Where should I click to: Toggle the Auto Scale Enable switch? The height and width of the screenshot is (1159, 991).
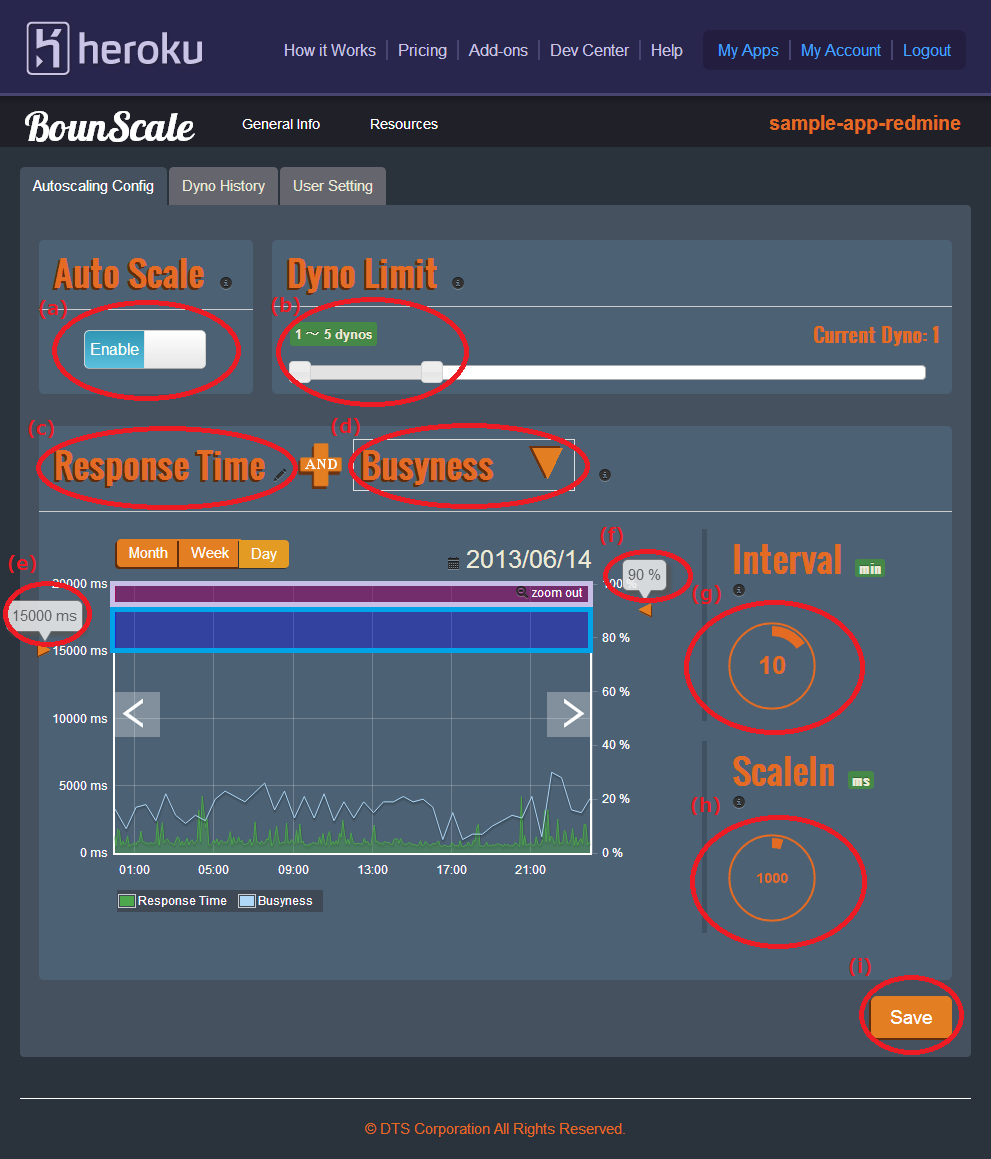[145, 349]
